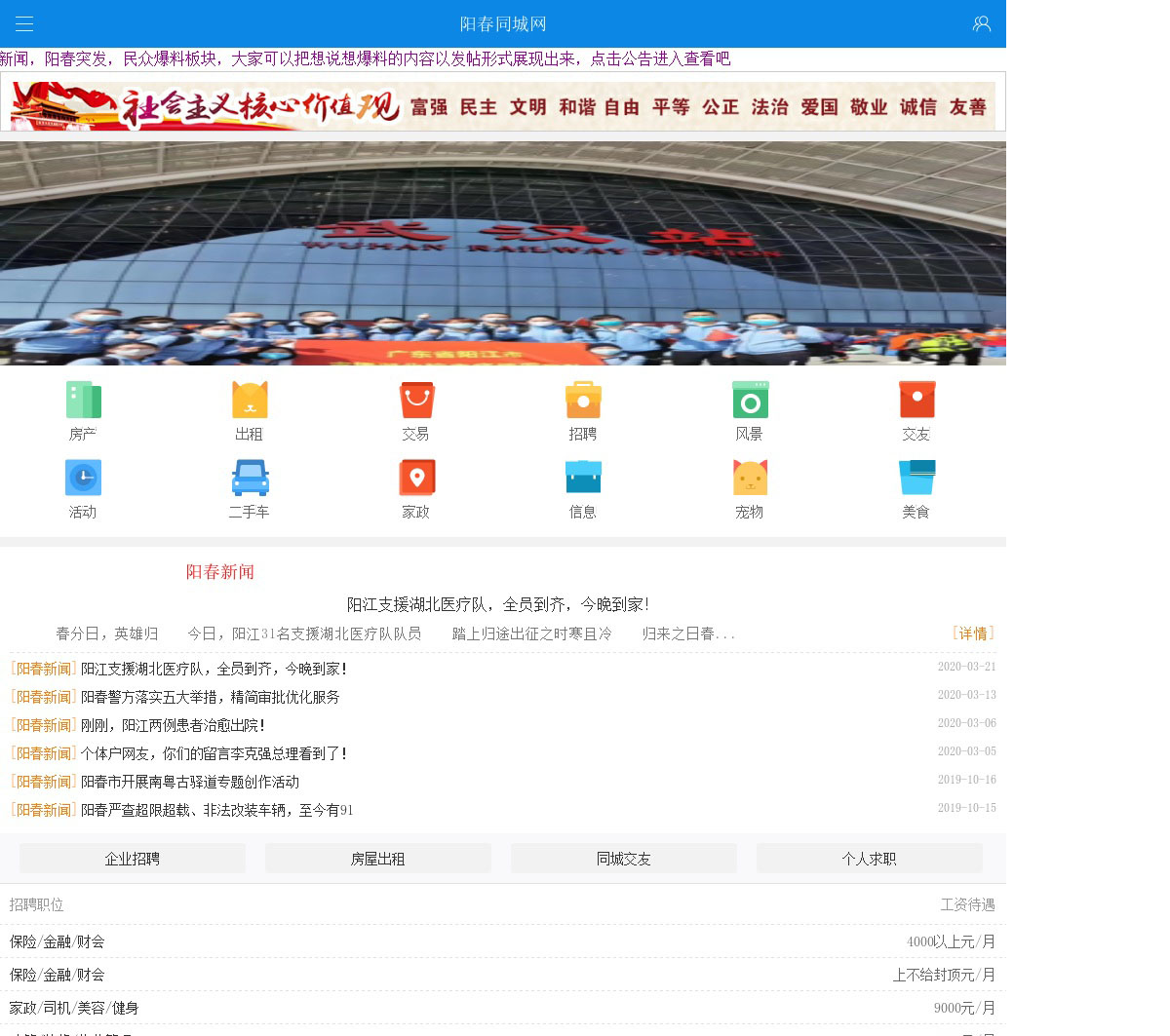Open news 阳春市开展南粤古驿道专题创作活动
The width and height of the screenshot is (1170, 1036).
(190, 782)
